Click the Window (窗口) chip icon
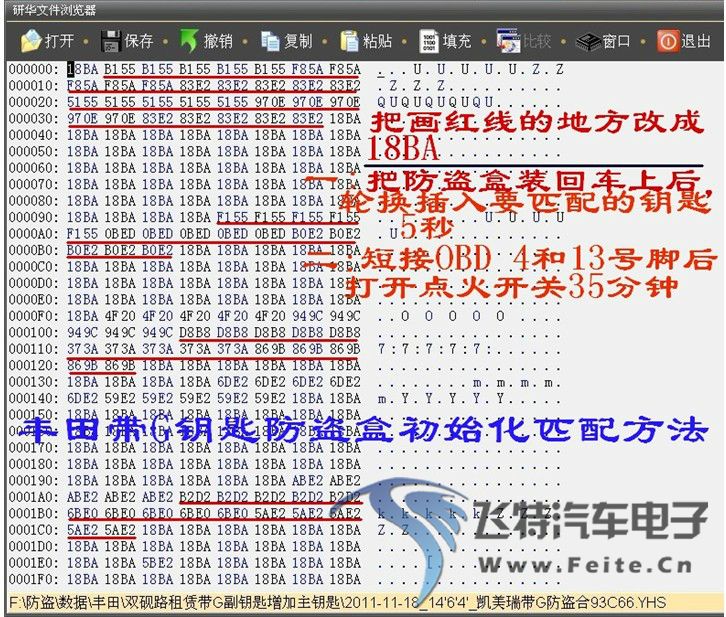726x617 pixels. point(588,42)
